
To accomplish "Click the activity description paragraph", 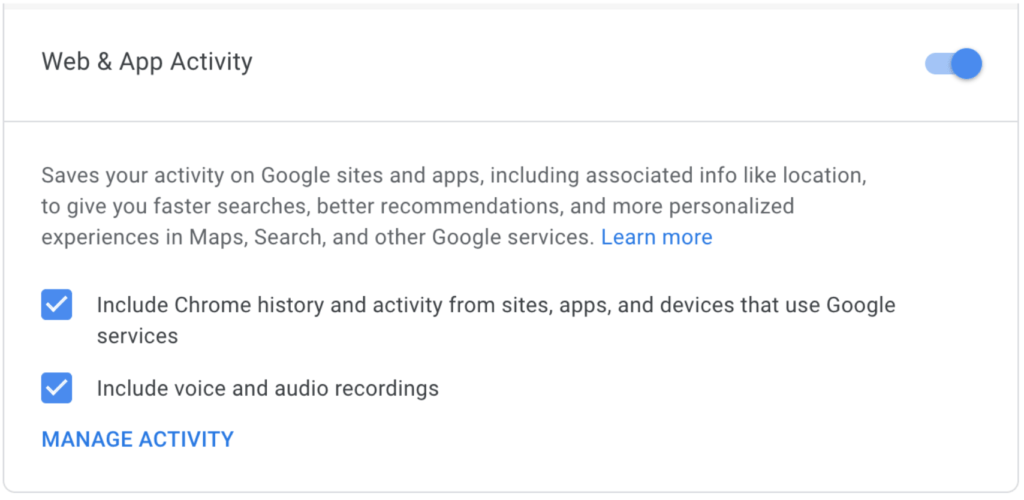I will pyautogui.click(x=450, y=207).
